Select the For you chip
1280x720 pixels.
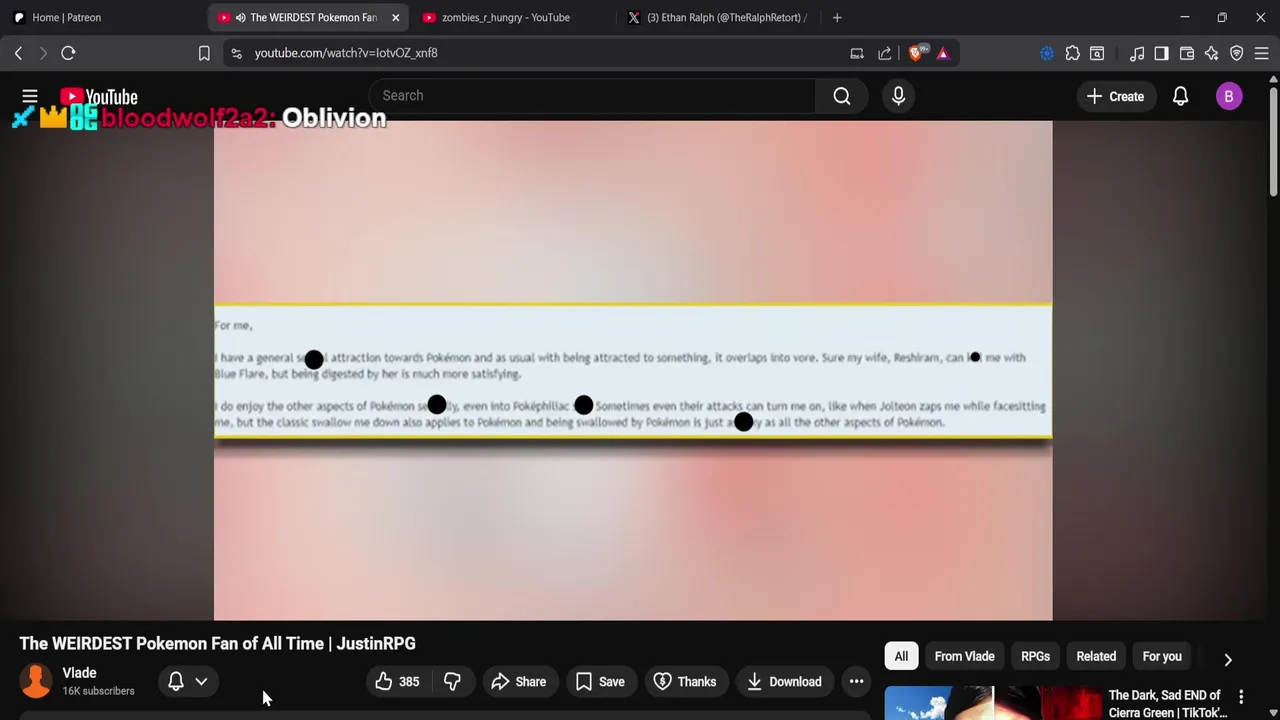pos(1162,656)
